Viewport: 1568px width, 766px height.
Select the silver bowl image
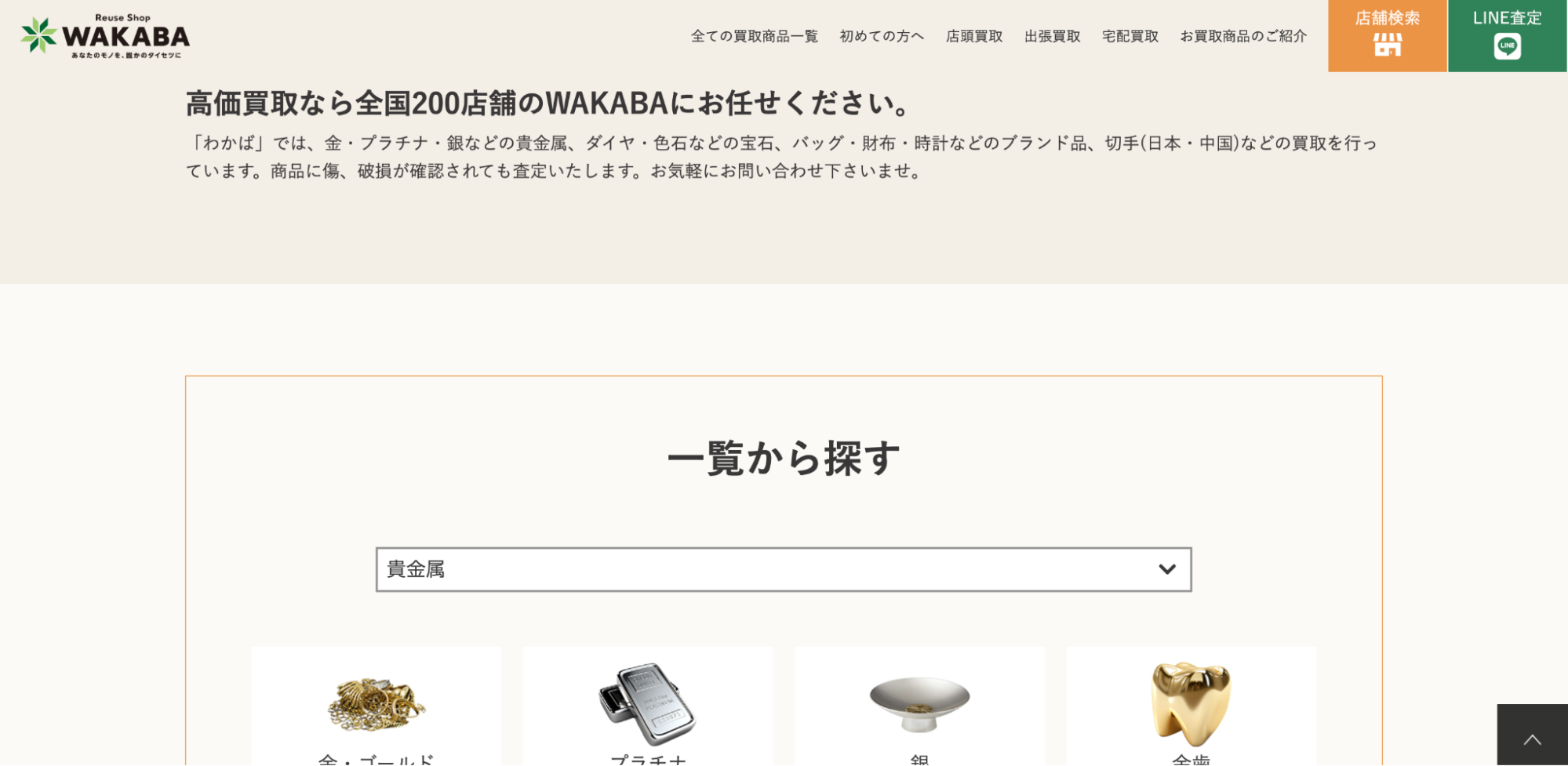(x=919, y=703)
